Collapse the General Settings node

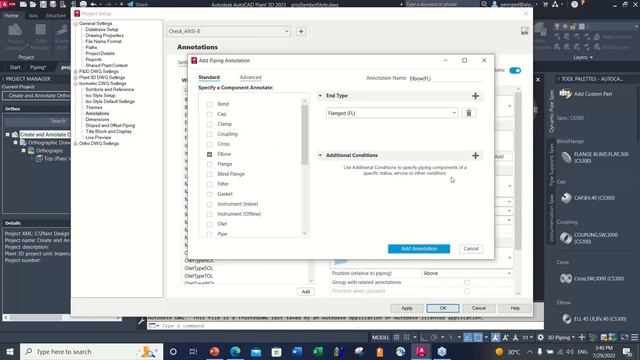coord(76,24)
